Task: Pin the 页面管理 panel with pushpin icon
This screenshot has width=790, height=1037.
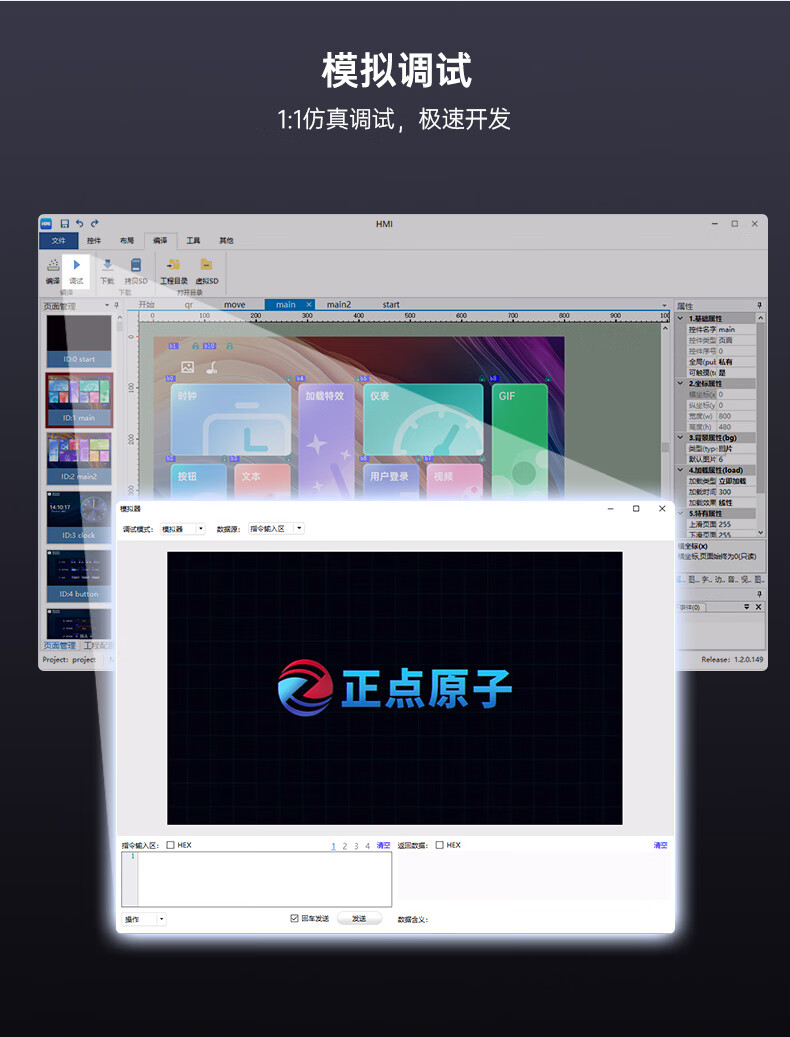Action: [116, 305]
